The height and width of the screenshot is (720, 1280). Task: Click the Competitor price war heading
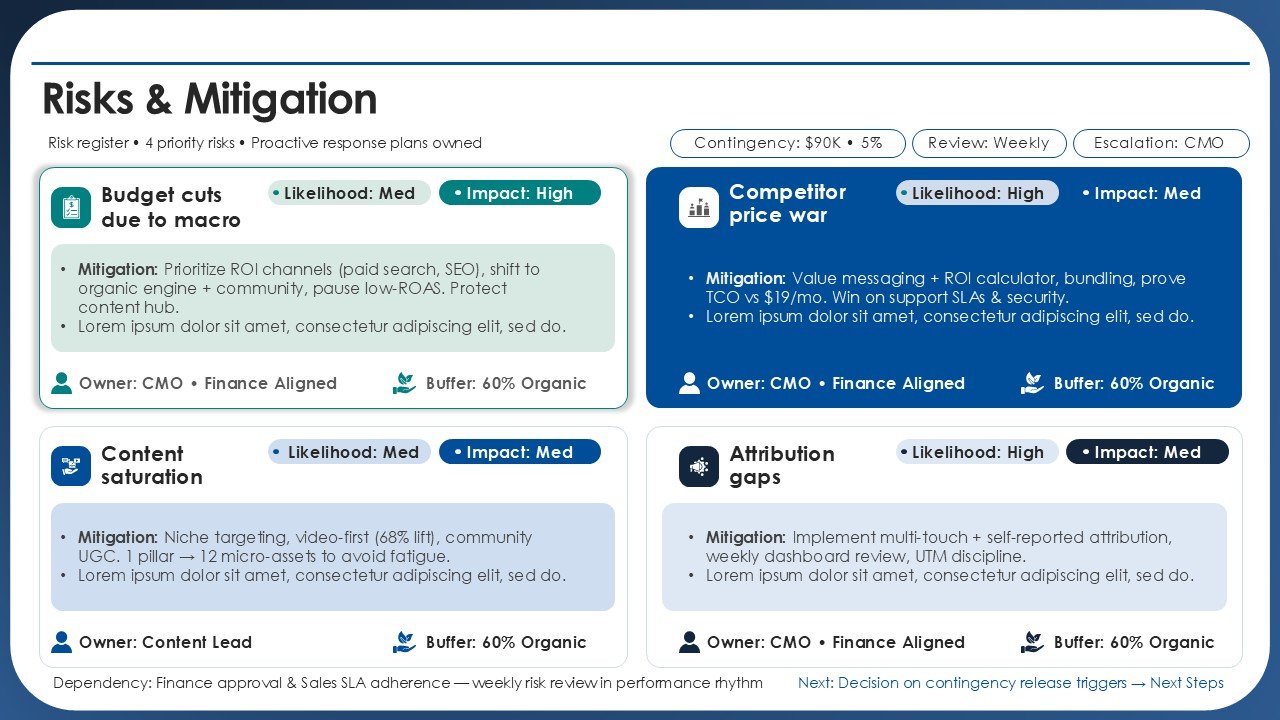[x=787, y=203]
